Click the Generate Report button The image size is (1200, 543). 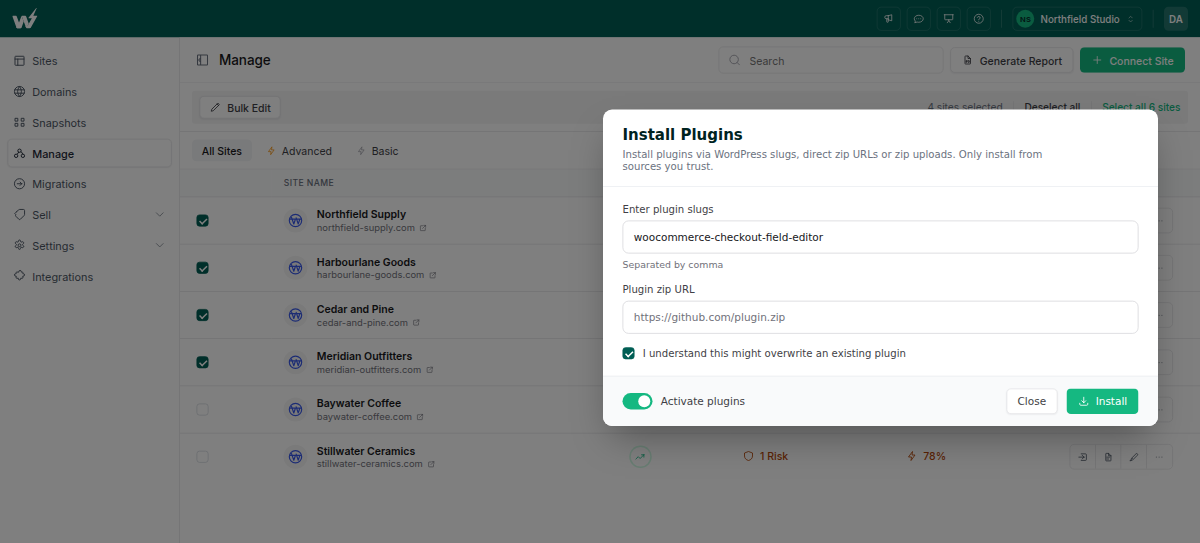pyautogui.click(x=1012, y=60)
